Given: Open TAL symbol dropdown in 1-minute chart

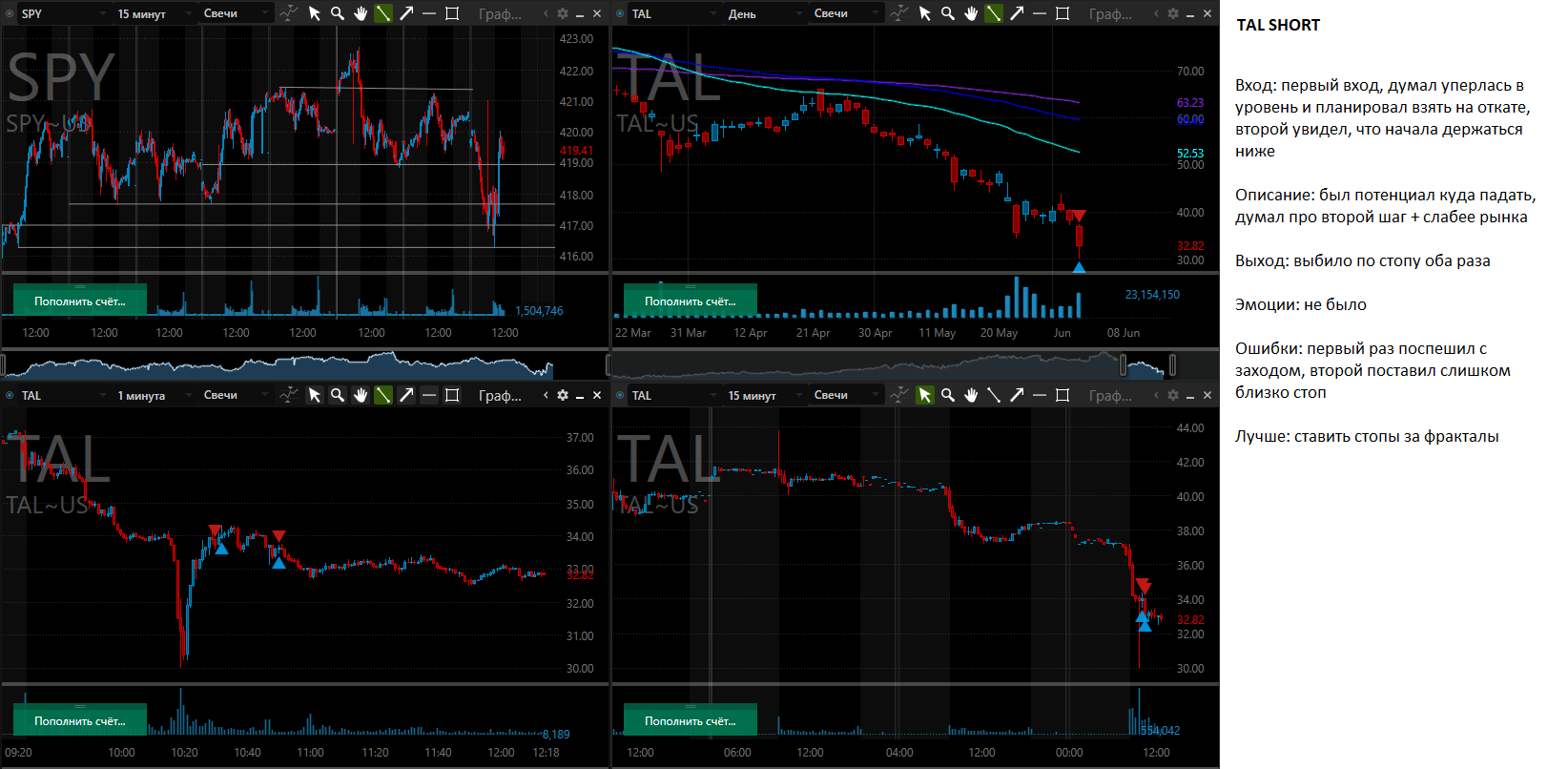Looking at the screenshot, I should 63,395.
